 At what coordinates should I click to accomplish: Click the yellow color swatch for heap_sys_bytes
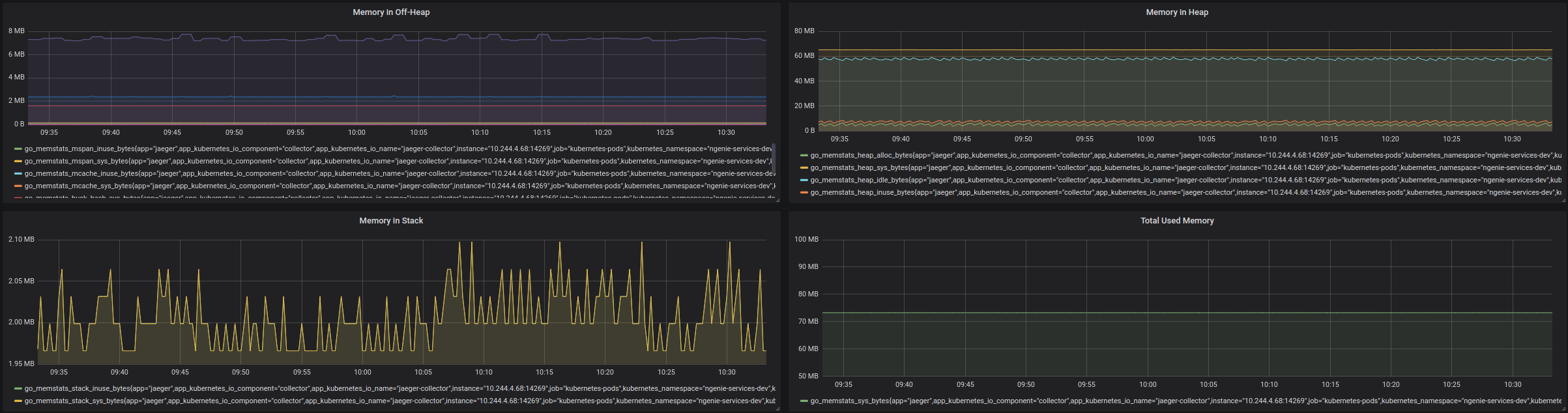point(804,168)
